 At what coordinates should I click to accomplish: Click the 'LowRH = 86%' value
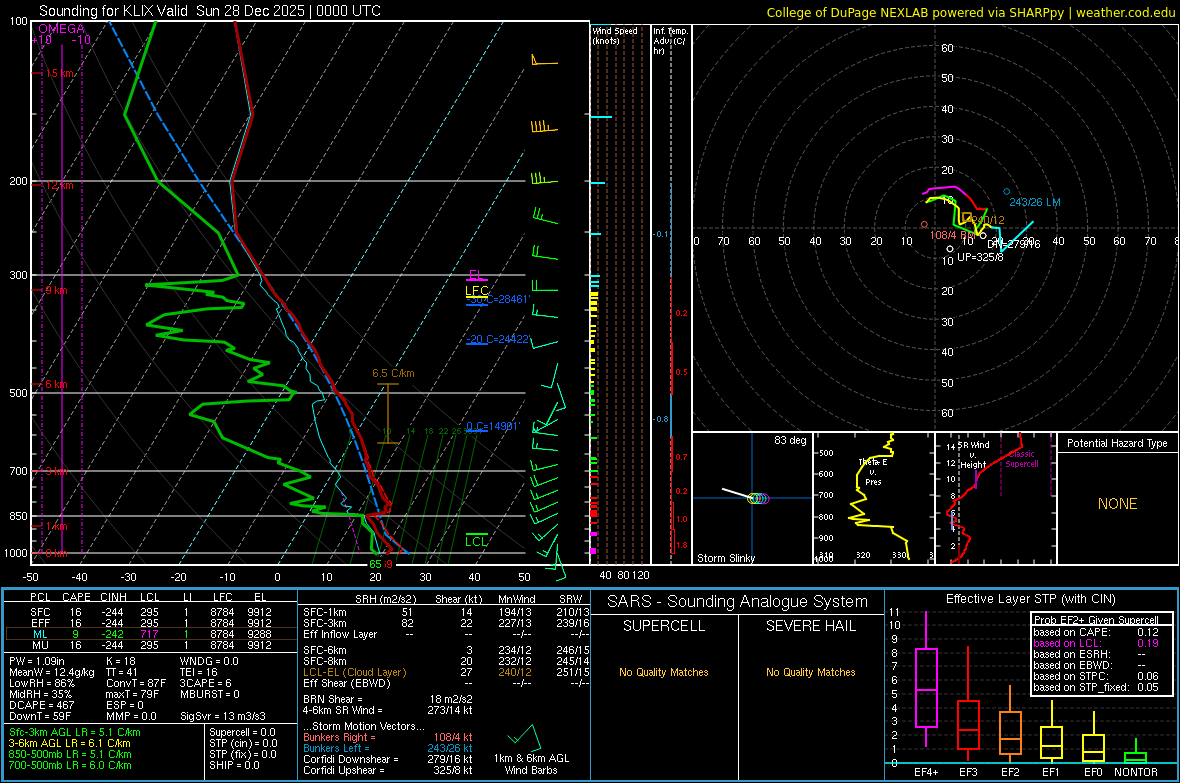pyautogui.click(x=41, y=684)
